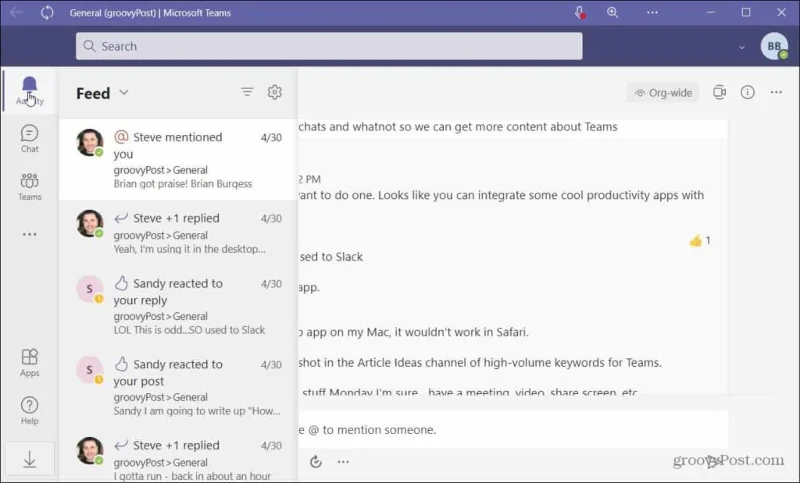The height and width of the screenshot is (483, 800).
Task: Go to Teams in the sidebar
Action: [30, 187]
